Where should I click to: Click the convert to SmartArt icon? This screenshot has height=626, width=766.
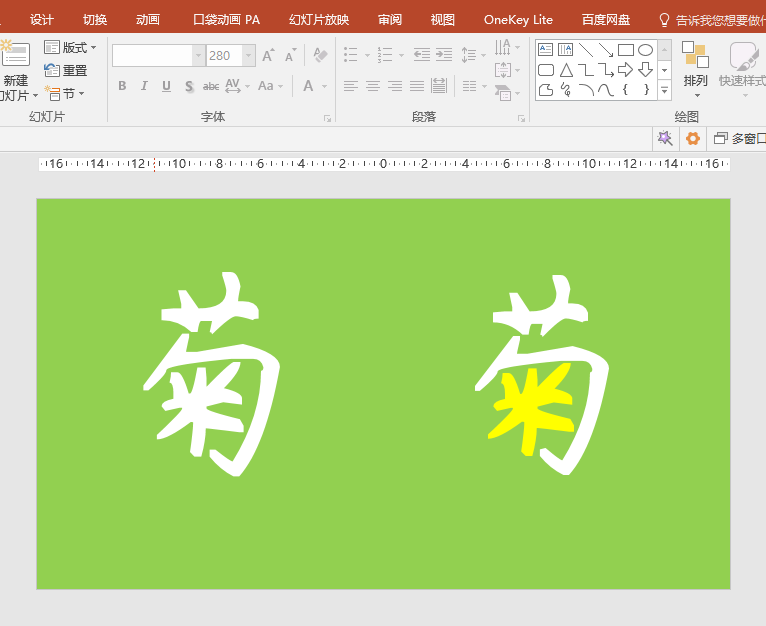503,92
